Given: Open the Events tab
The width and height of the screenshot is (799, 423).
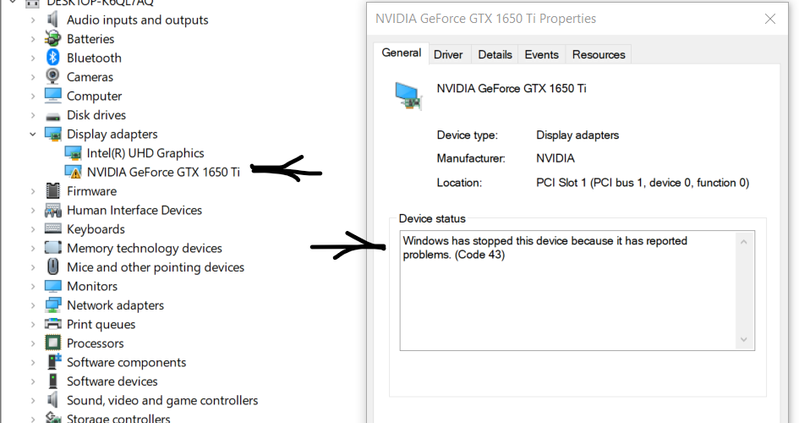Looking at the screenshot, I should tap(542, 55).
